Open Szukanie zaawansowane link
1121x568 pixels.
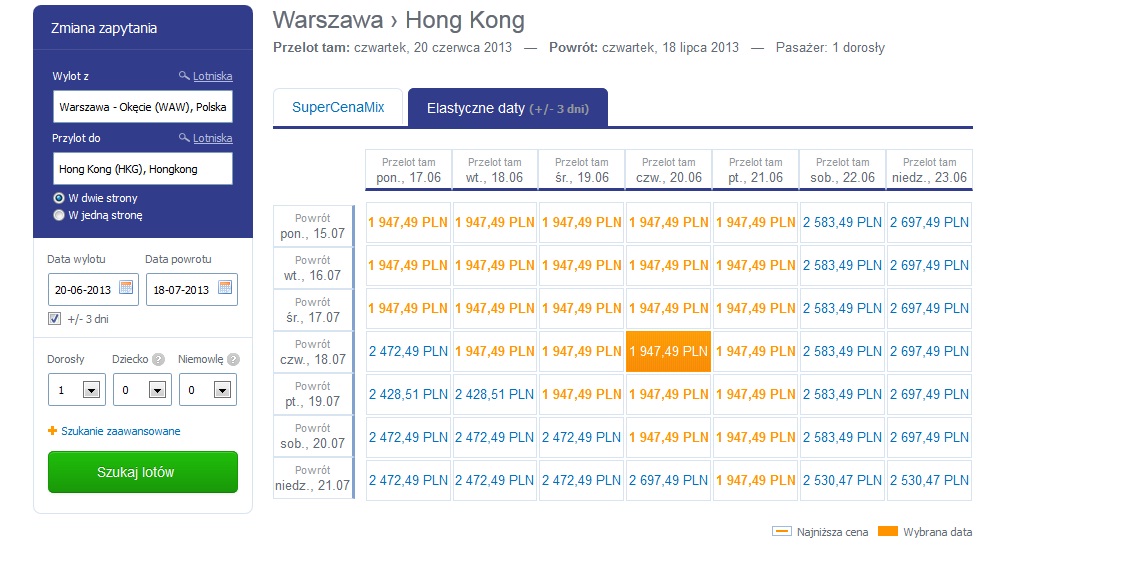120,431
